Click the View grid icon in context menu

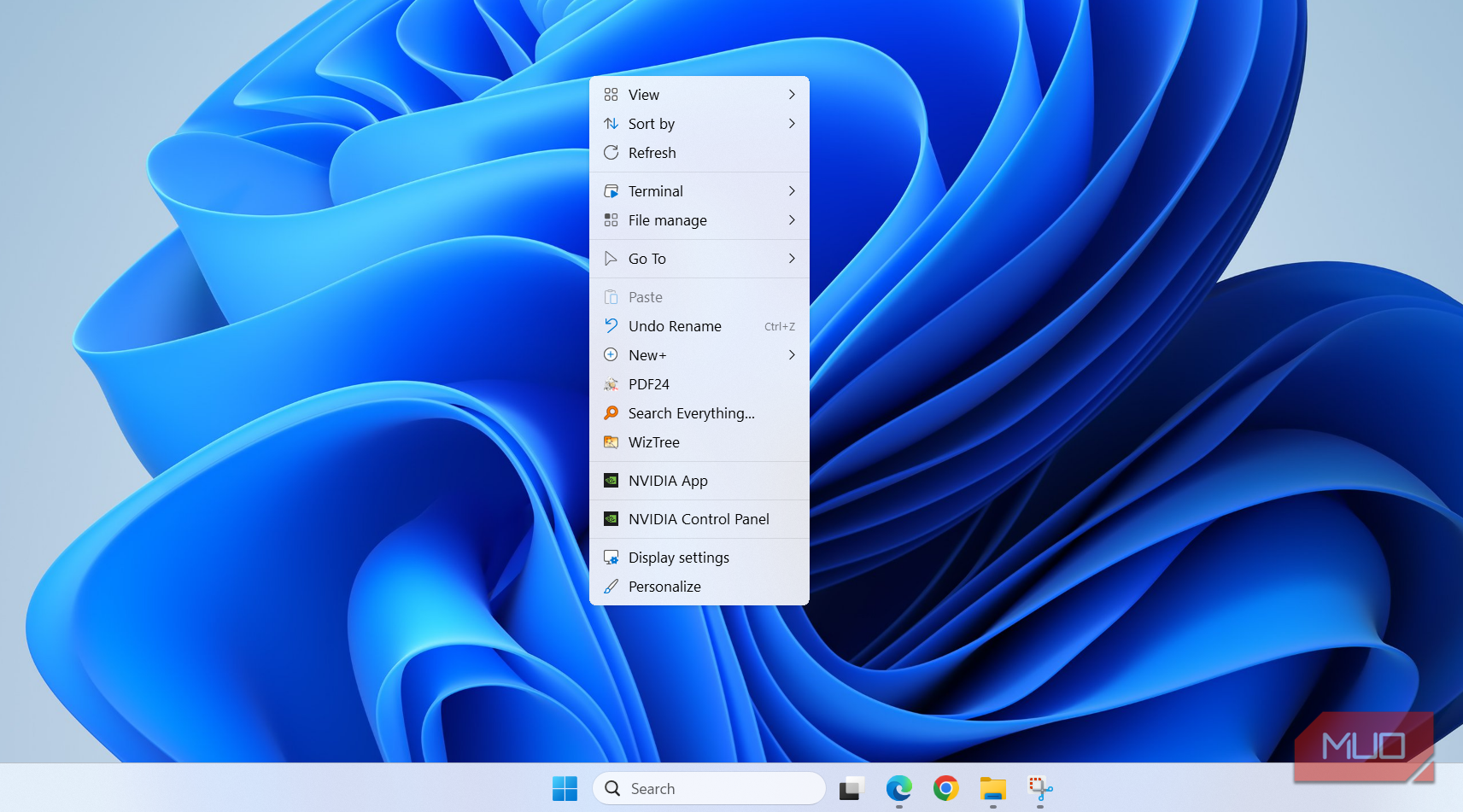(611, 95)
